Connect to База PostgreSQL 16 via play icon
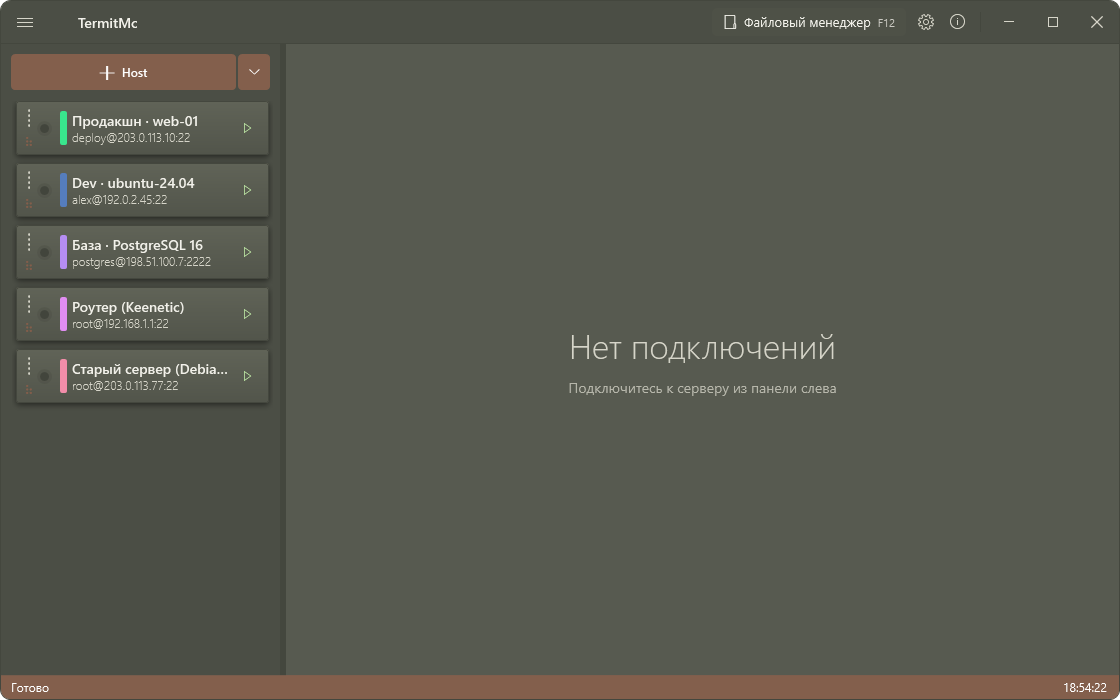 (x=247, y=252)
